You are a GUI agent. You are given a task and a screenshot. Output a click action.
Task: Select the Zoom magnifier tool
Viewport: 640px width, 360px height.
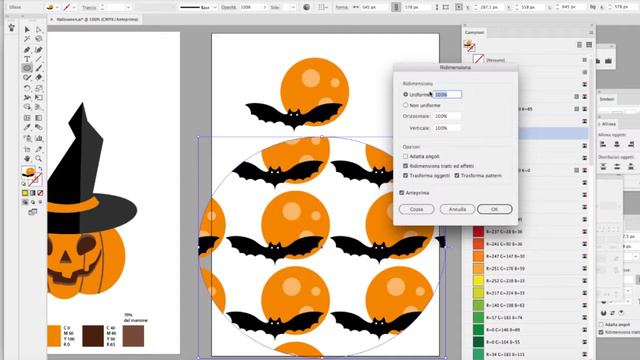click(x=39, y=158)
